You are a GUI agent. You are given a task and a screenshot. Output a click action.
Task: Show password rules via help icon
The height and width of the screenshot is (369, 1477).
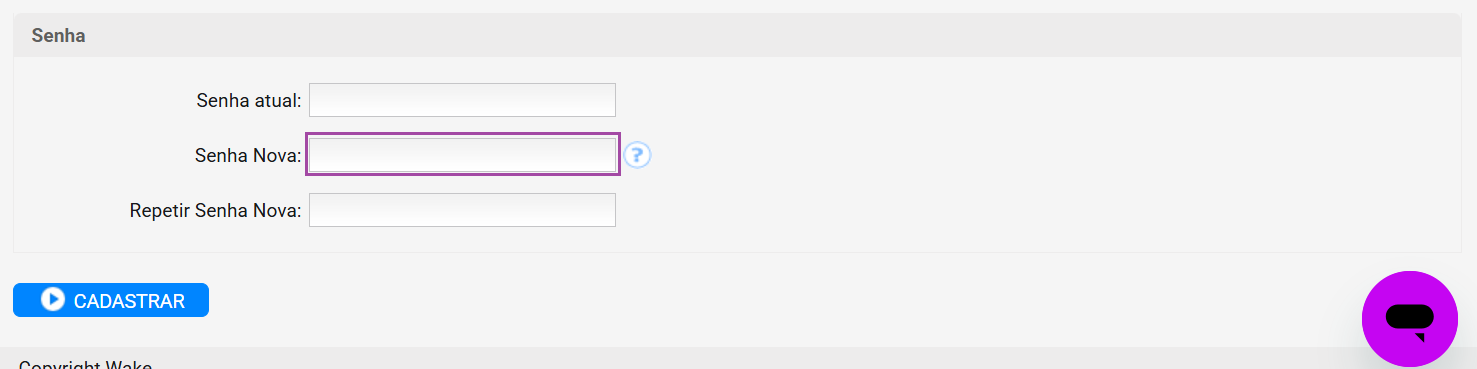pos(637,155)
